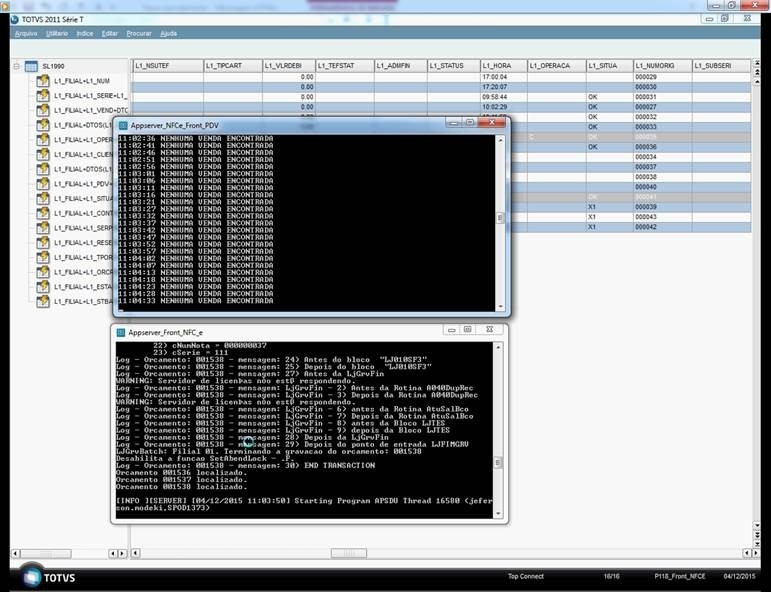
Task: Select the L1_FILIAL+L1_SITUA index entry
Action: click(84, 199)
